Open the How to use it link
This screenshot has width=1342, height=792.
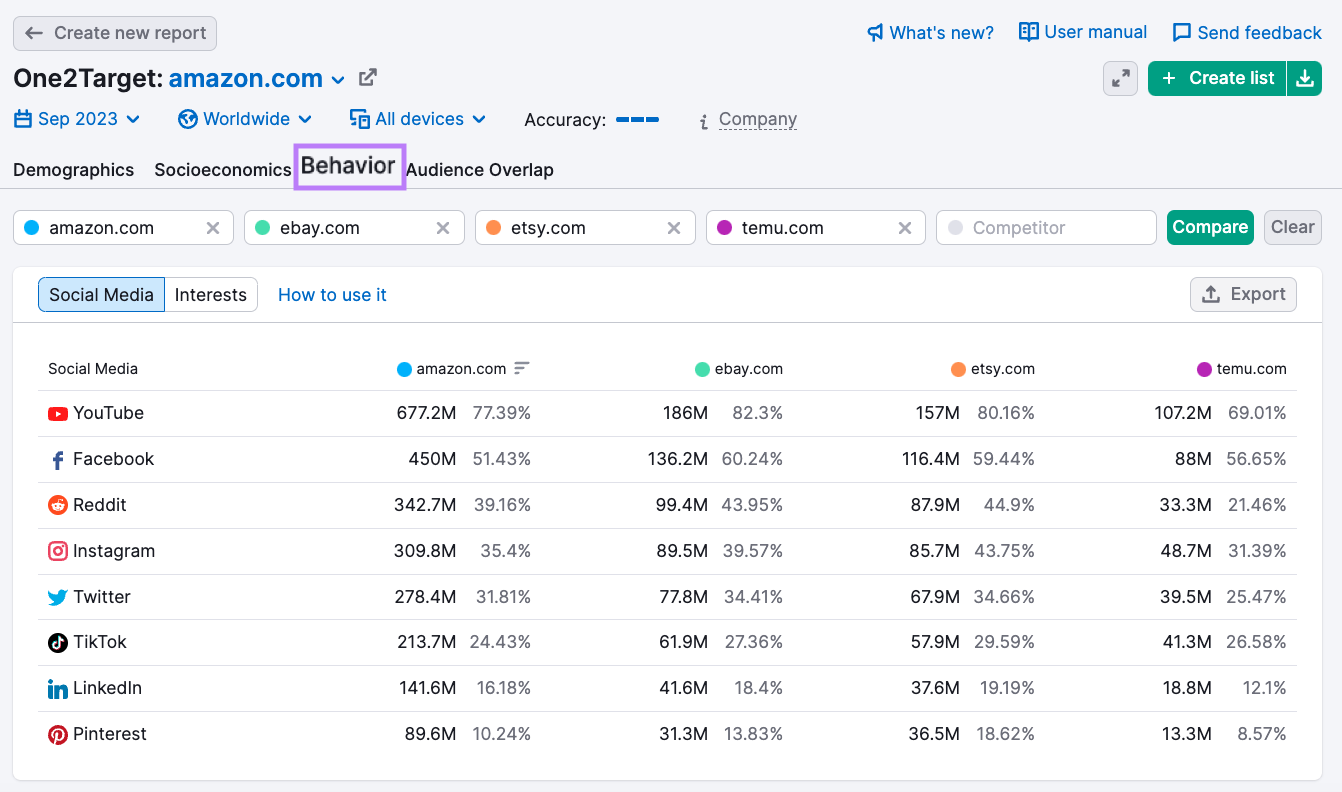pyautogui.click(x=332, y=294)
